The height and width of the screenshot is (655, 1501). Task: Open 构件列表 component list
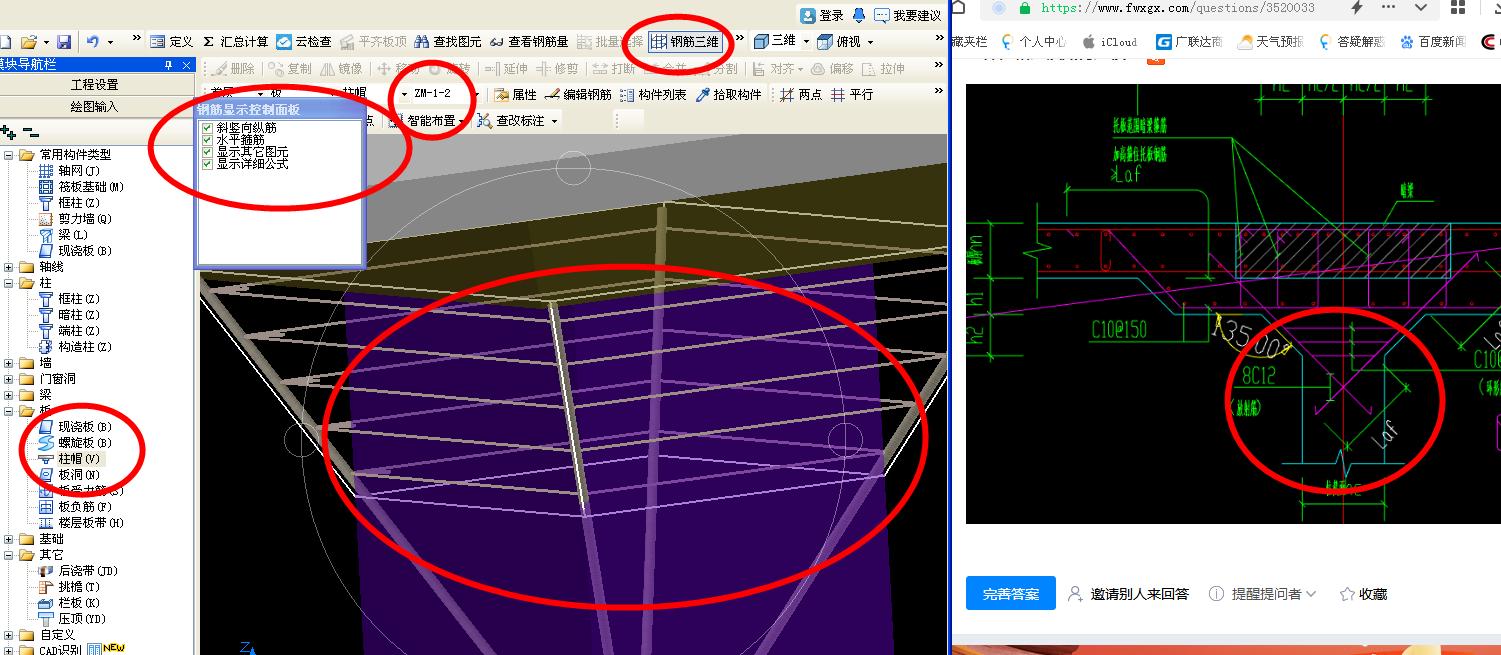[653, 95]
